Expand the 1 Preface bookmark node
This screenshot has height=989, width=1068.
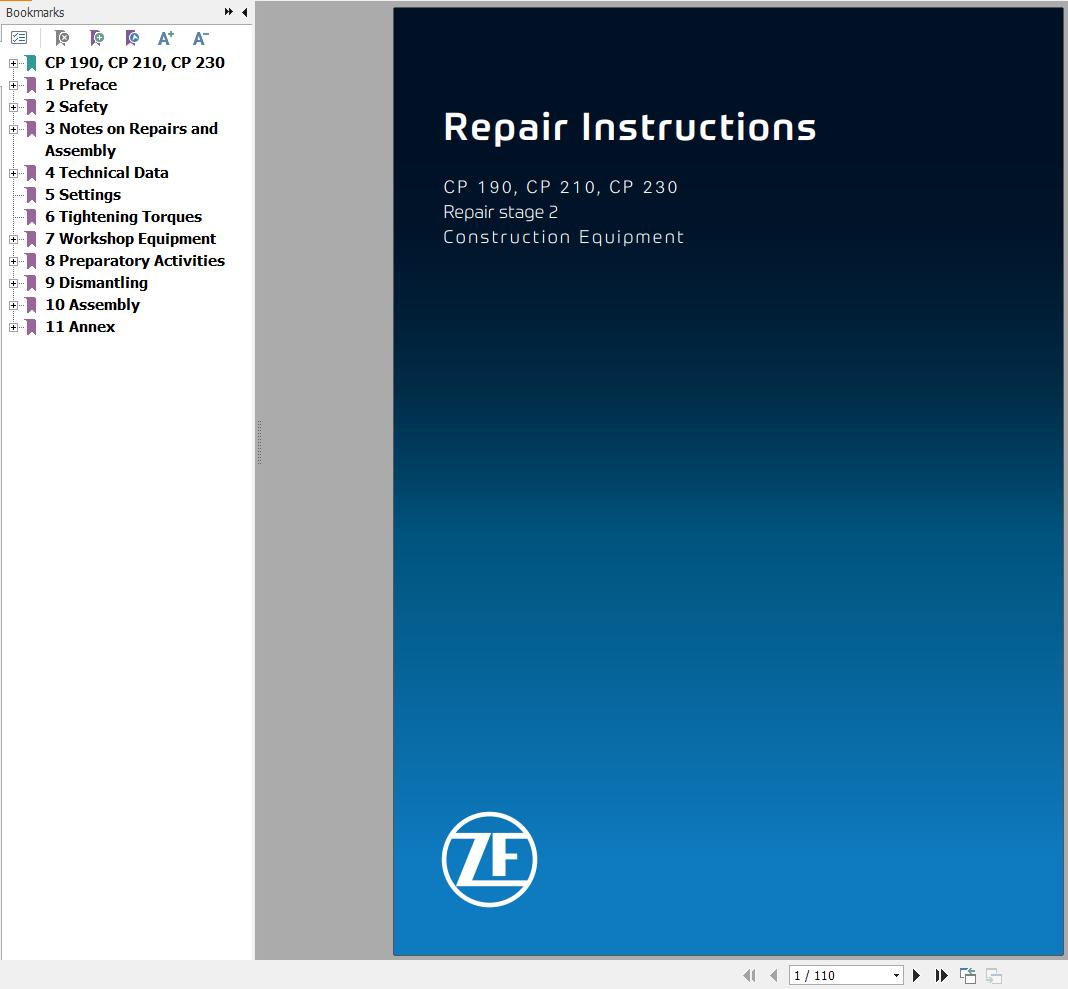click(x=13, y=85)
